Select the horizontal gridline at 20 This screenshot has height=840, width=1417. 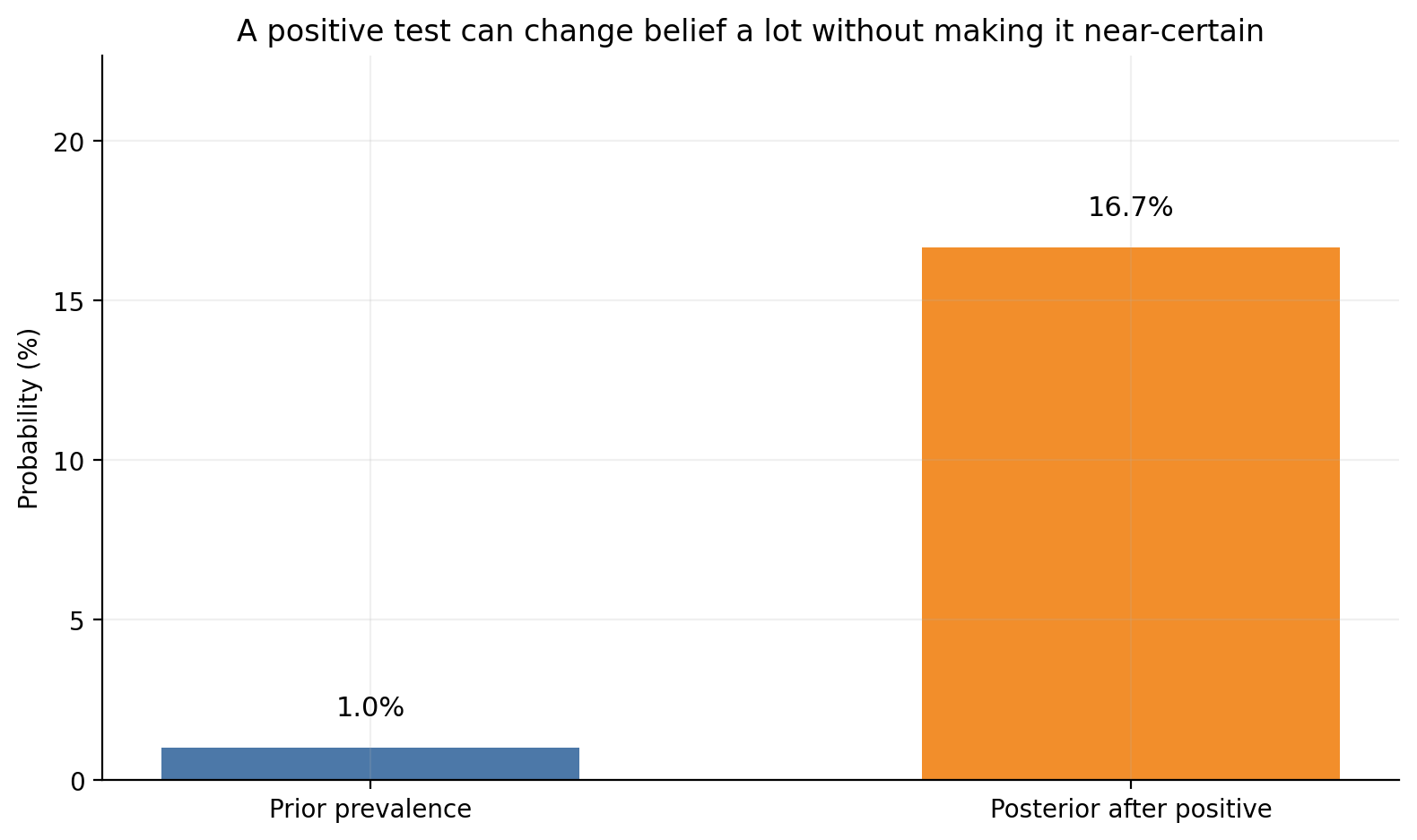[x=717, y=142]
